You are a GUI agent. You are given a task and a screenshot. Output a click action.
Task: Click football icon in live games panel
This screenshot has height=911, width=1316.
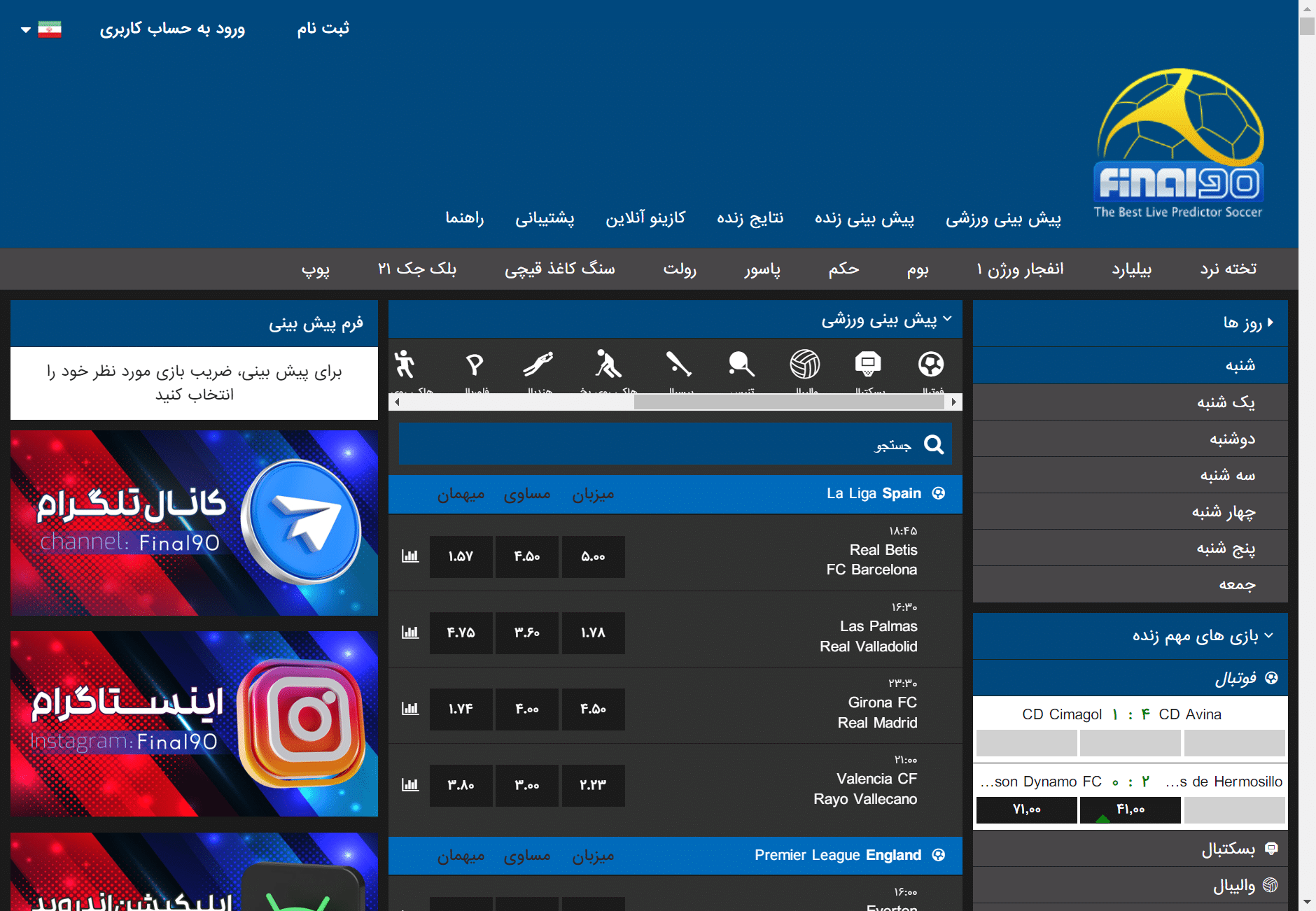[x=1272, y=677]
